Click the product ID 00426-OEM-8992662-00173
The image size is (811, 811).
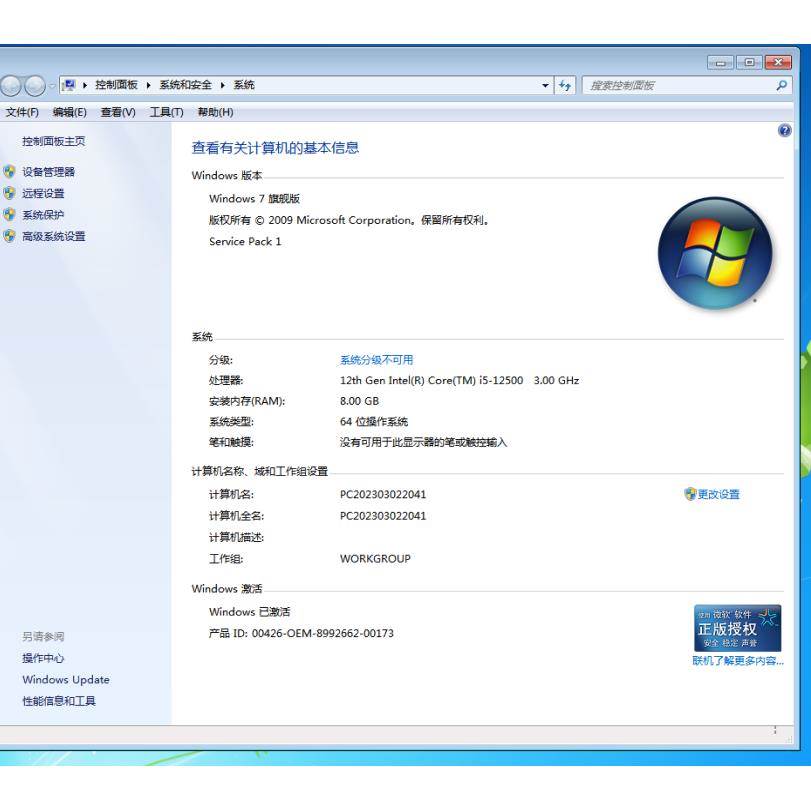(323, 633)
